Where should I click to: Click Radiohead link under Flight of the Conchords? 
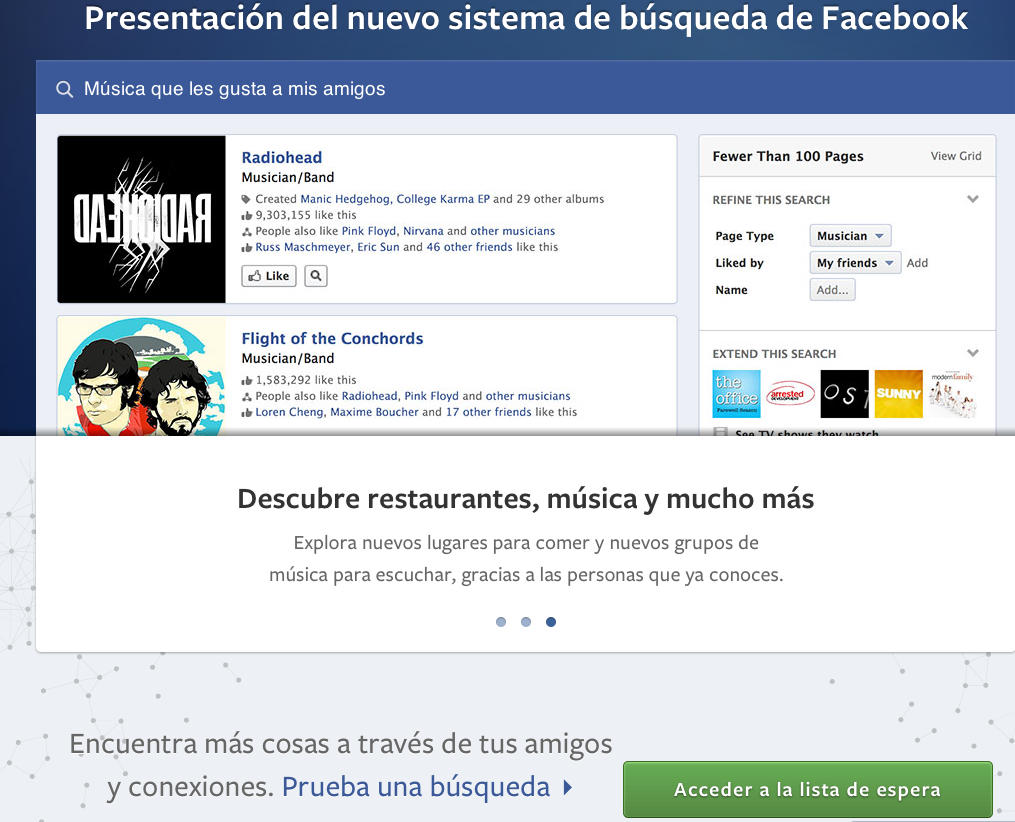click(370, 396)
